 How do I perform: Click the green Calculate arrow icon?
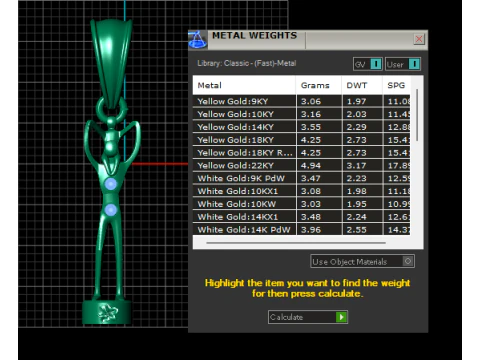(341, 317)
